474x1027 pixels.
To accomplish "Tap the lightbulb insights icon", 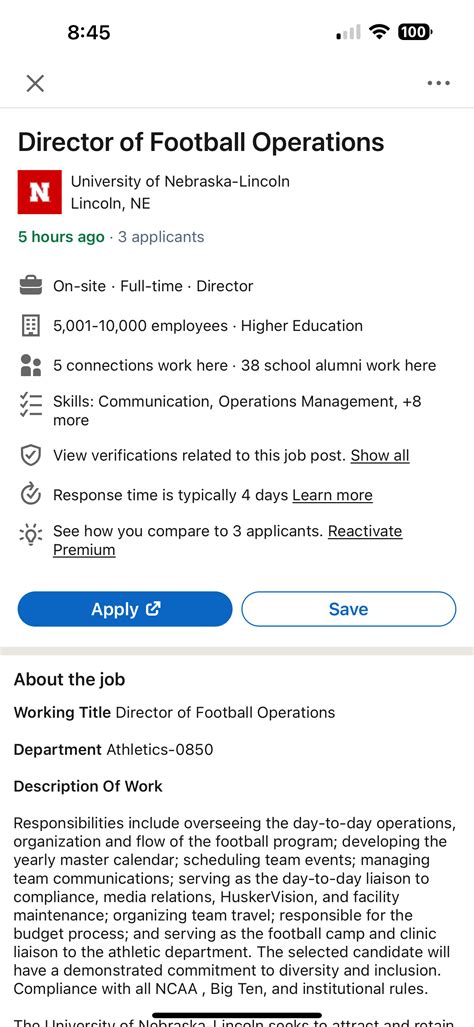I will click(x=30, y=534).
